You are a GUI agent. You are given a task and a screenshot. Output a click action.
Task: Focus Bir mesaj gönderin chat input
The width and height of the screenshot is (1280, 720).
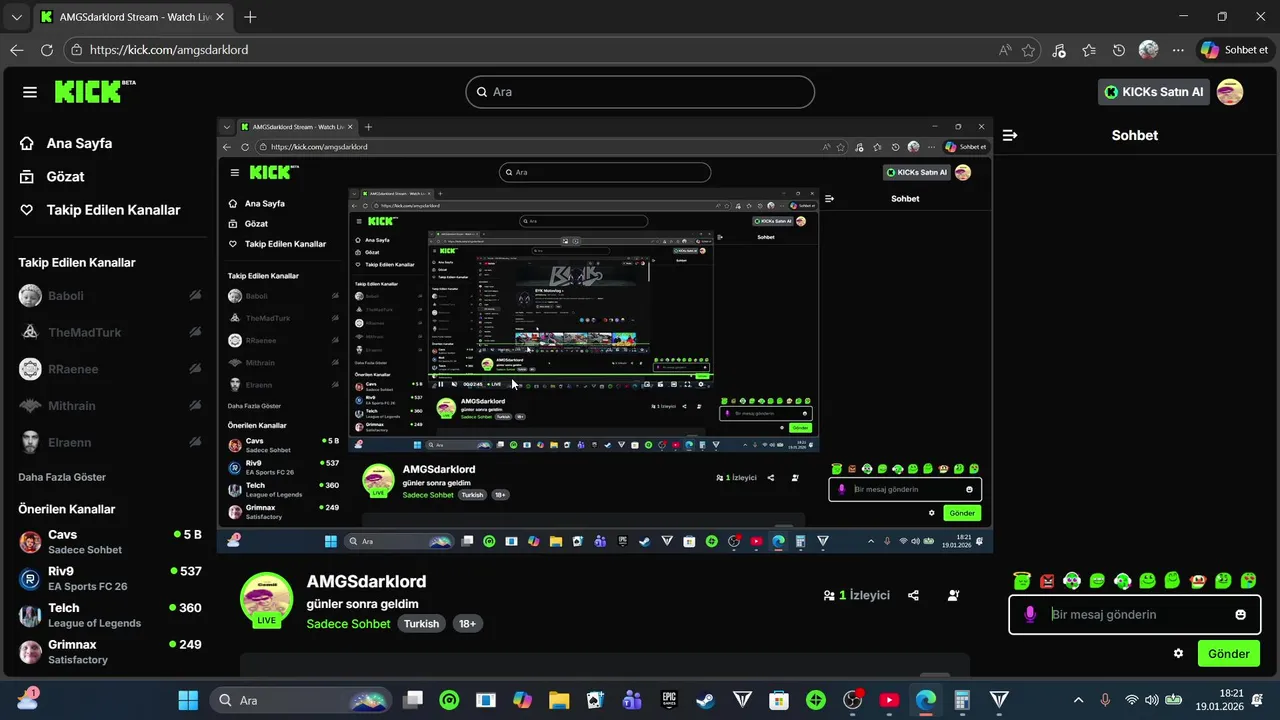pyautogui.click(x=1135, y=614)
